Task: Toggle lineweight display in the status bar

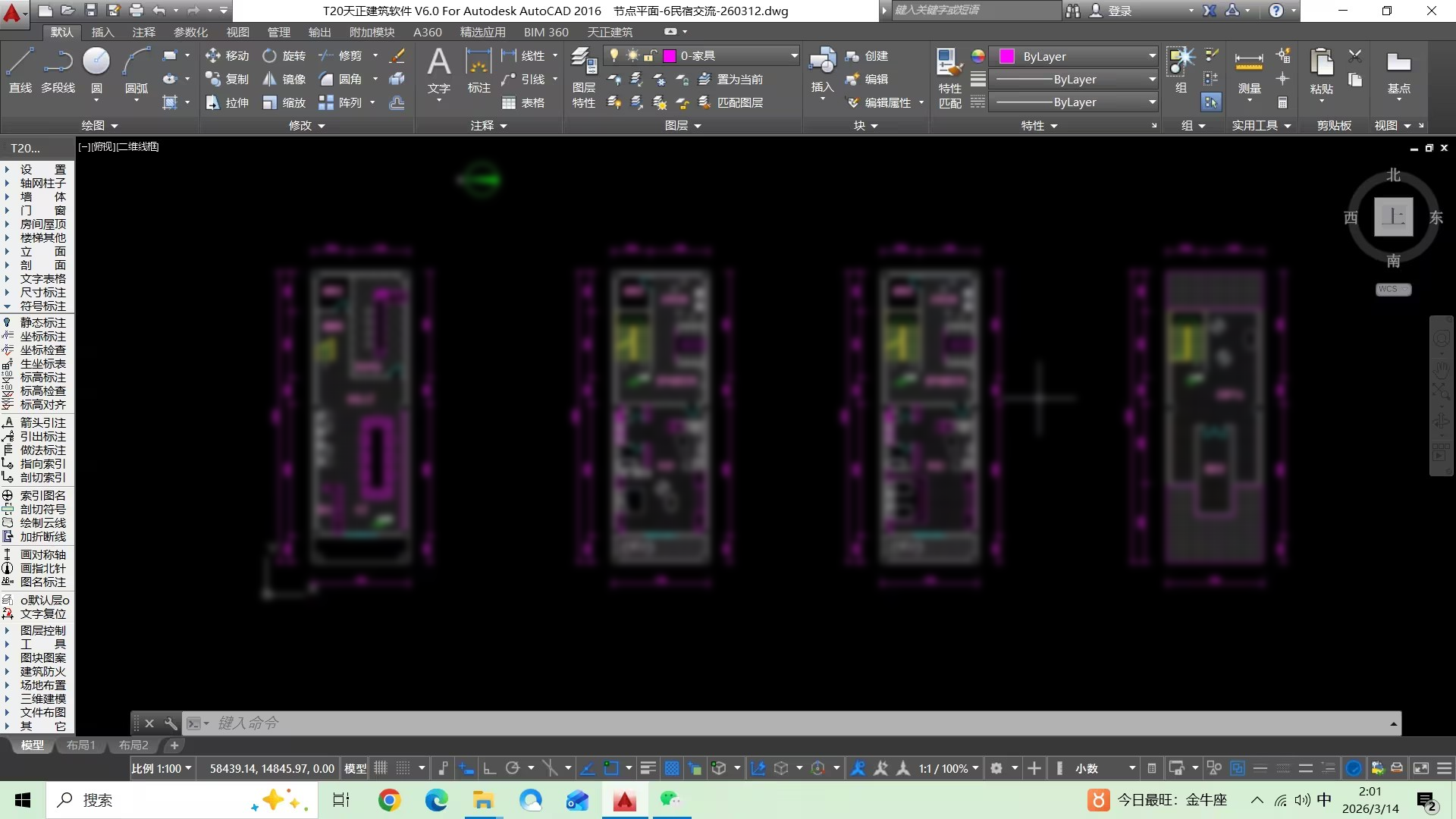Action: pyautogui.click(x=648, y=768)
